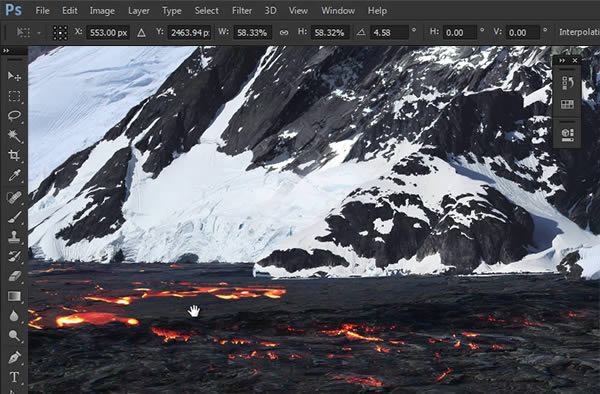Image resolution: width=600 pixels, height=394 pixels.
Task: Click the Interpolation label
Action: pyautogui.click(x=579, y=32)
